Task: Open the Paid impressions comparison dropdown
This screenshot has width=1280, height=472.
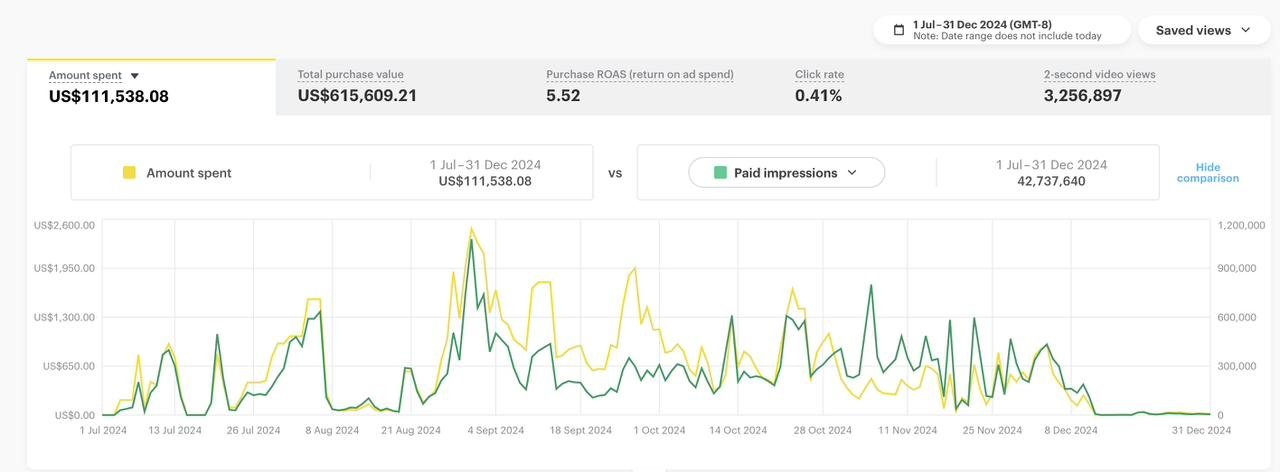Action: 786,173
